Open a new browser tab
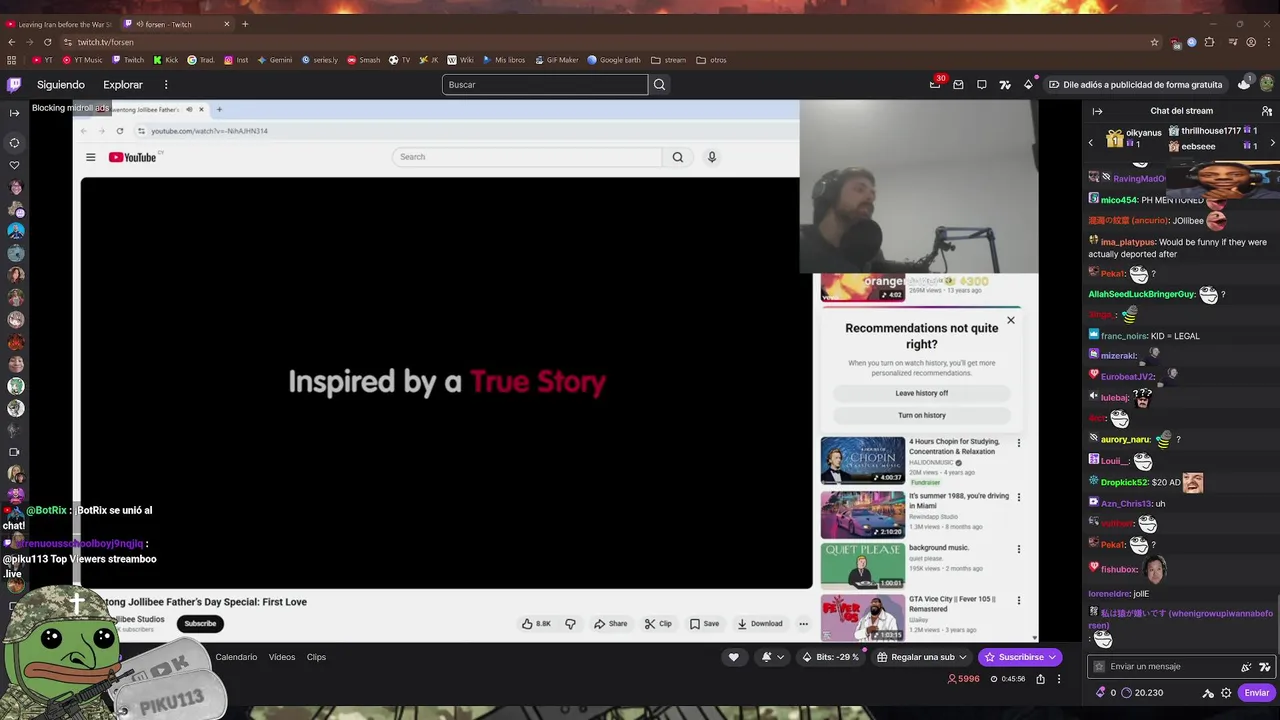Screen dimensions: 1280x720 [x=245, y=24]
